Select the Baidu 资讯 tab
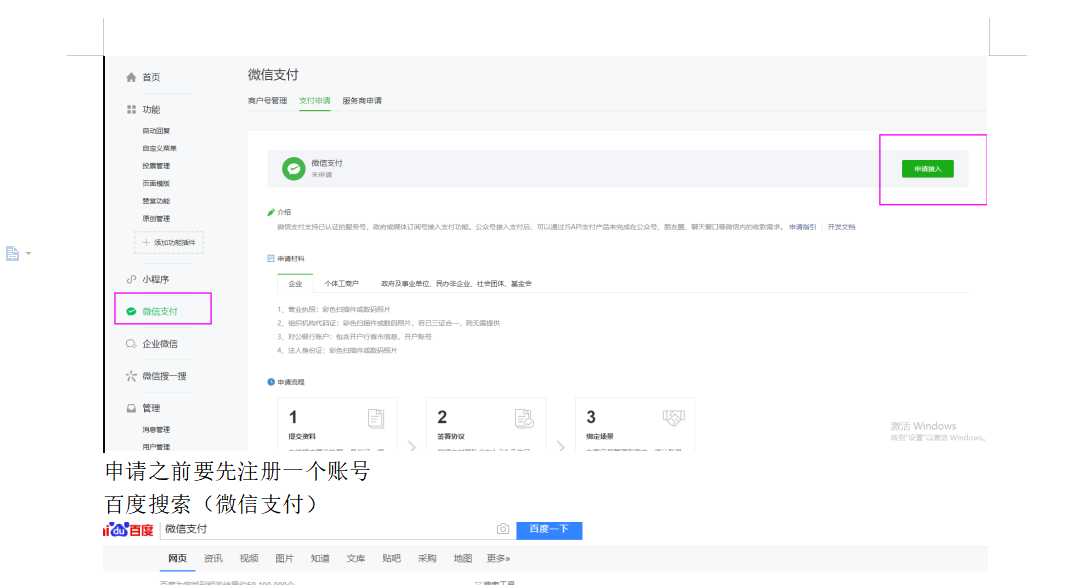 (213, 558)
